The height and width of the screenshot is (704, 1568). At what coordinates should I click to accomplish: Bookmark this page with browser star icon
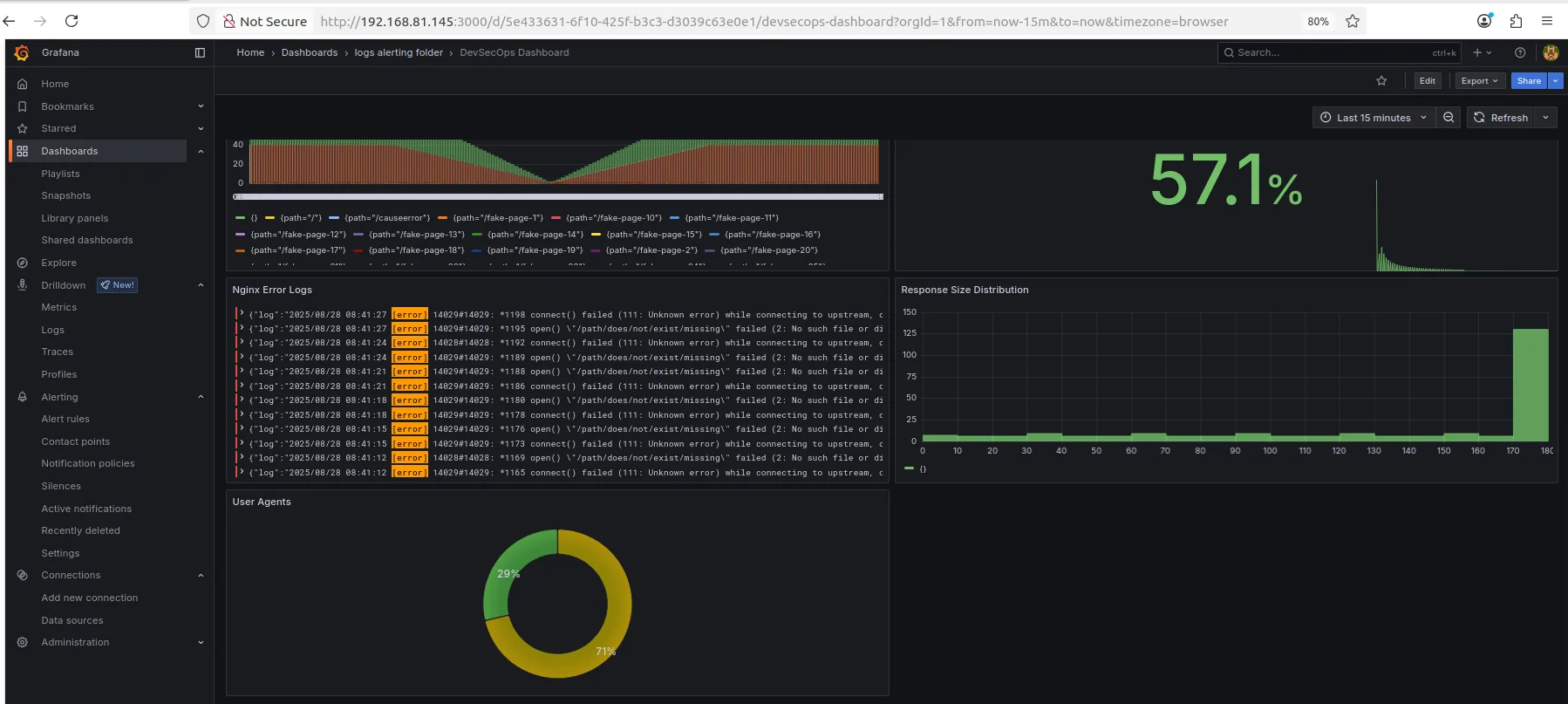click(x=1353, y=21)
